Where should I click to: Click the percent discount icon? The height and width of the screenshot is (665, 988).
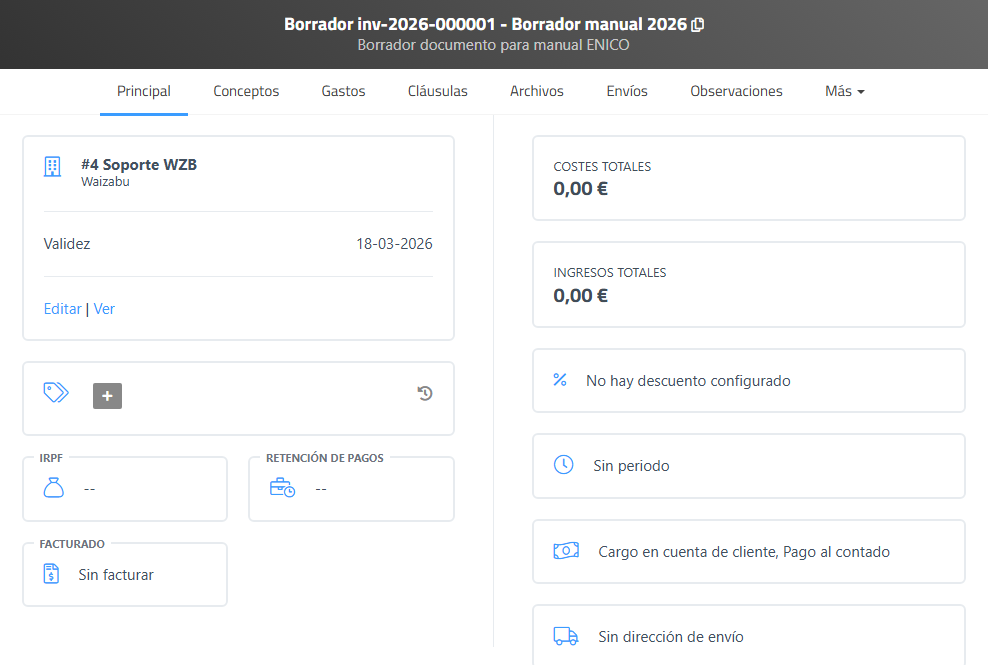560,380
